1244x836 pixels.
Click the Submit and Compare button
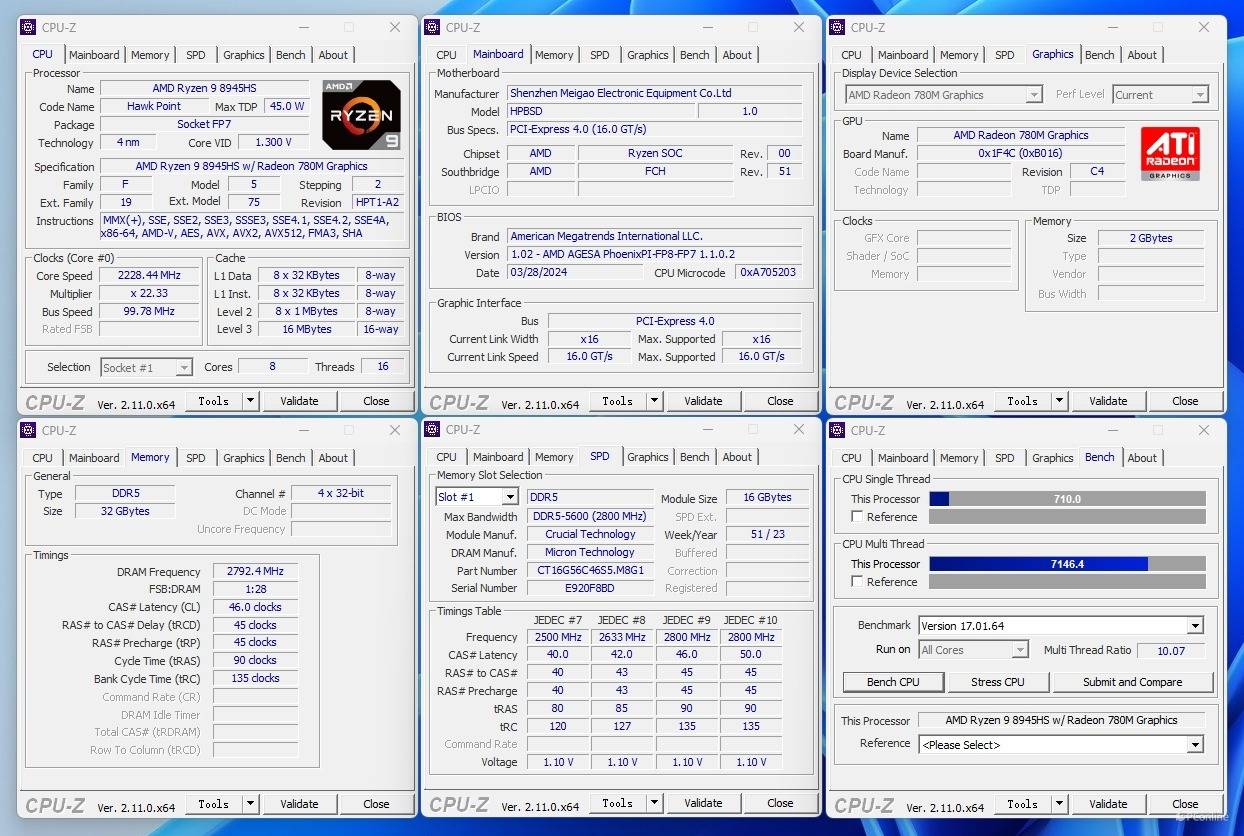click(1132, 682)
